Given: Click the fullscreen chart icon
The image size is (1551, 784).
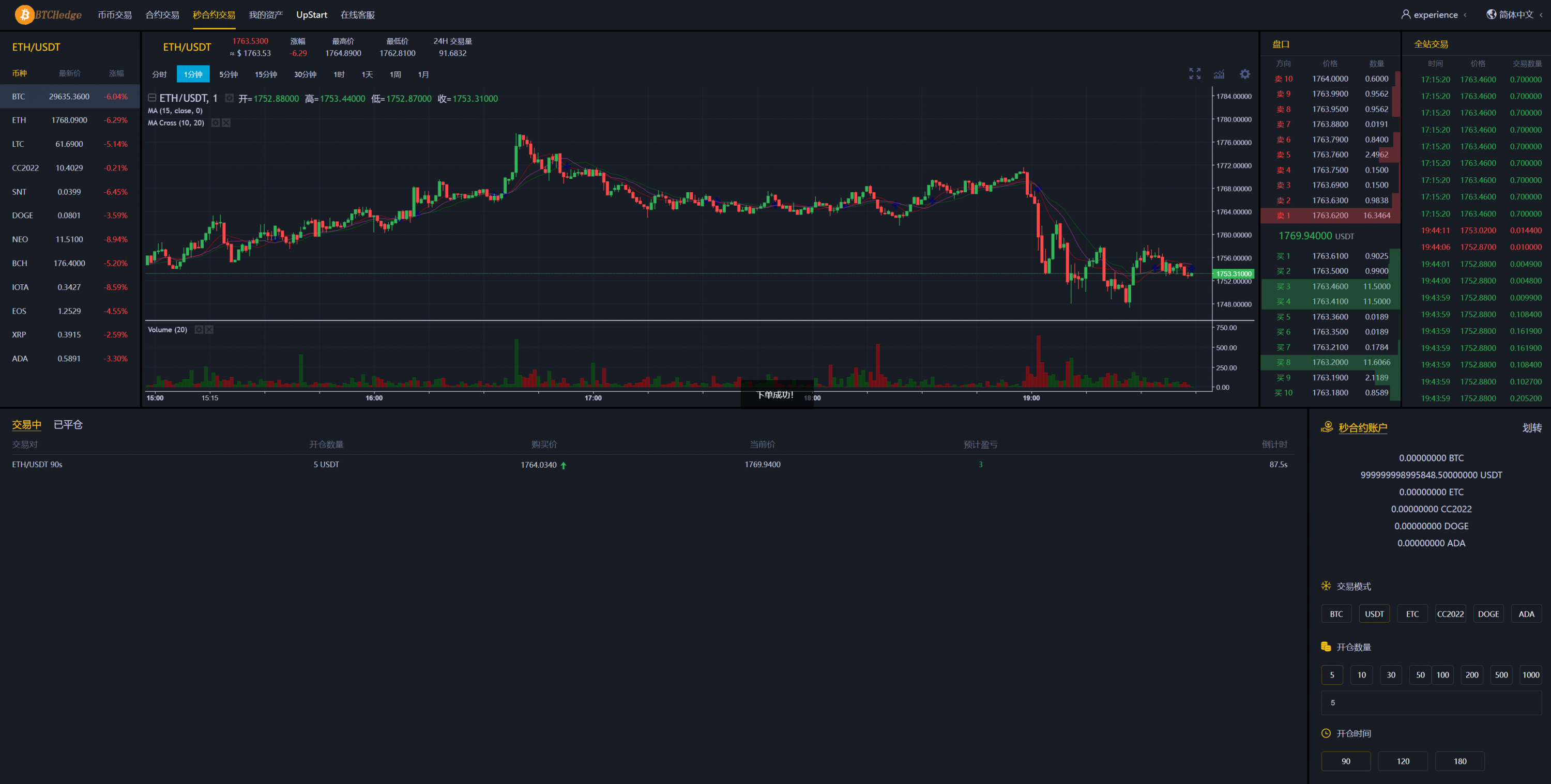Looking at the screenshot, I should pyautogui.click(x=1195, y=74).
